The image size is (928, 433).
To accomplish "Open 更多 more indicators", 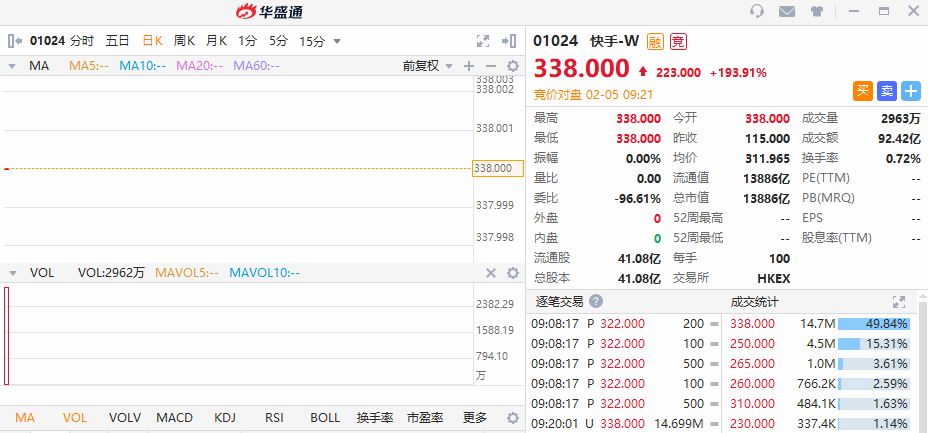I will 475,418.
